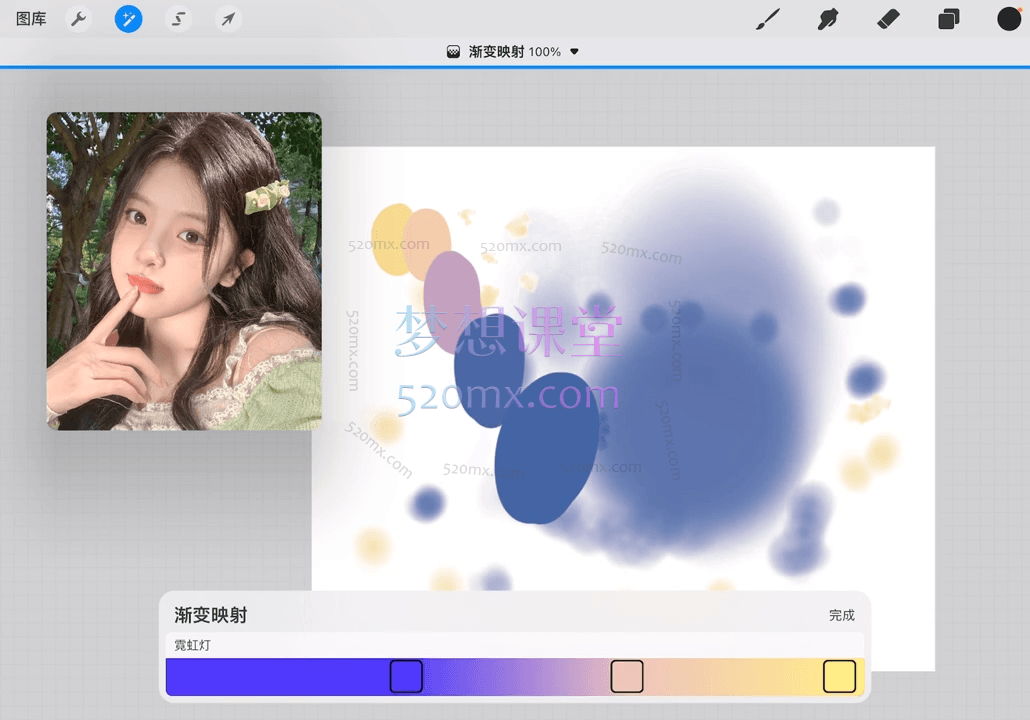Select the Selection tool
This screenshot has height=720, width=1030.
178,18
